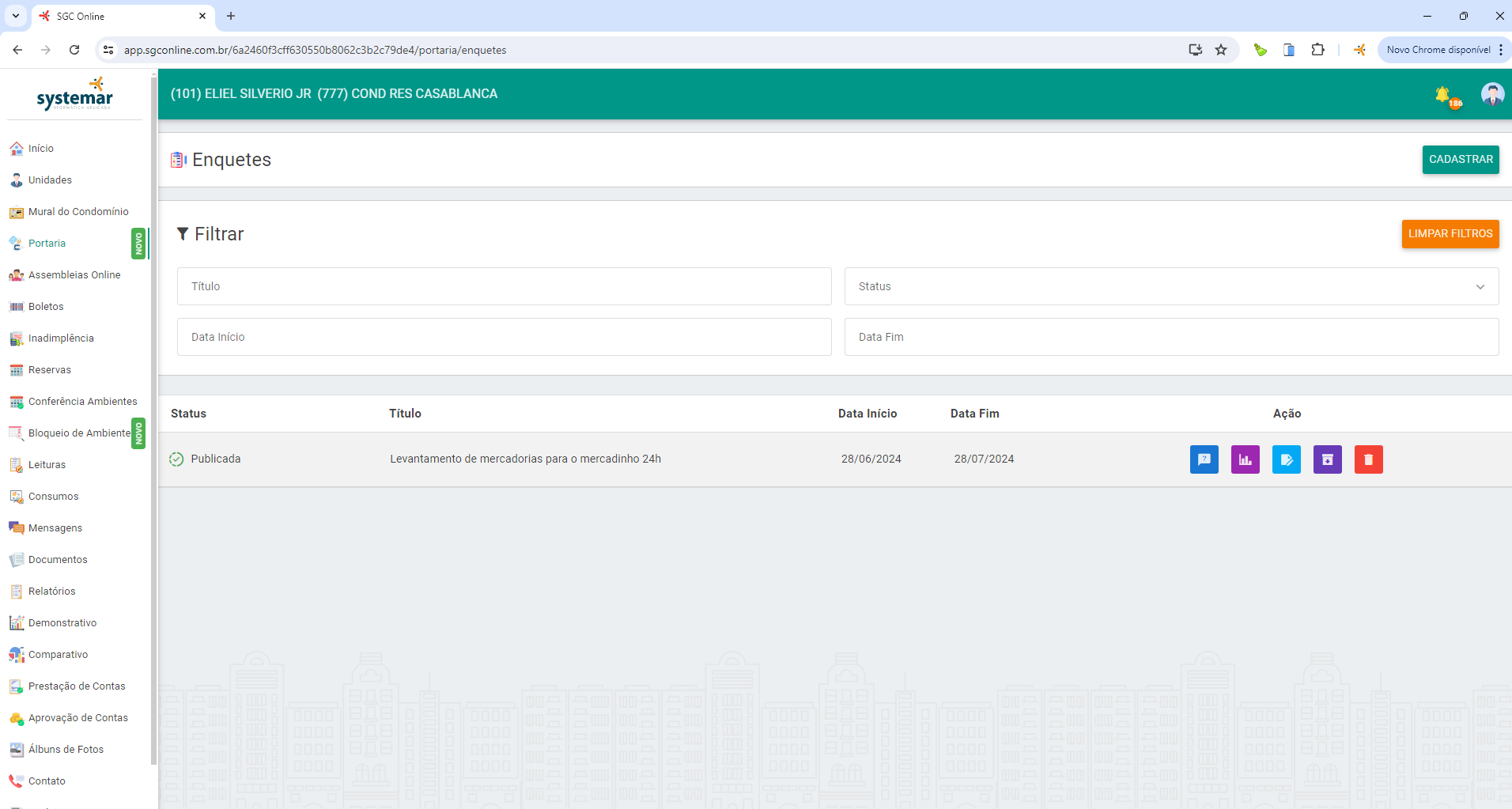The height and width of the screenshot is (809, 1512).
Task: Bookmark this page with the star icon
Action: (x=1221, y=50)
